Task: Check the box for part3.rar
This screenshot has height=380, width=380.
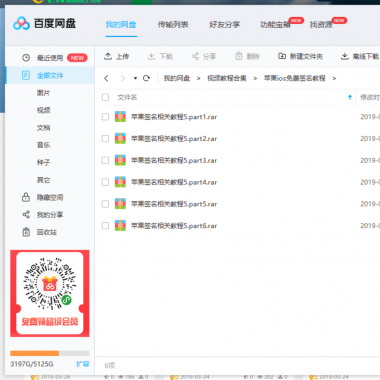Action: pos(105,160)
